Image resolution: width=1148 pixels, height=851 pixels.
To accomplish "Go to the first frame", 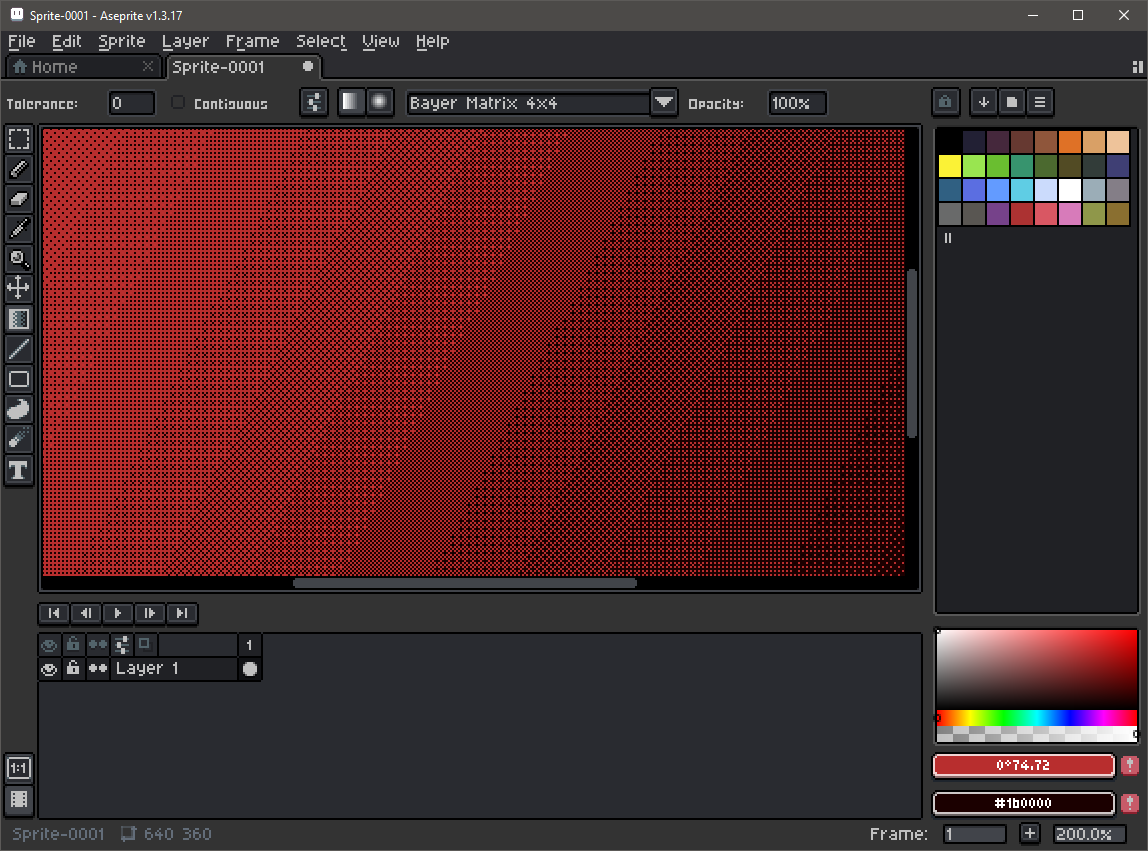I will [53, 613].
